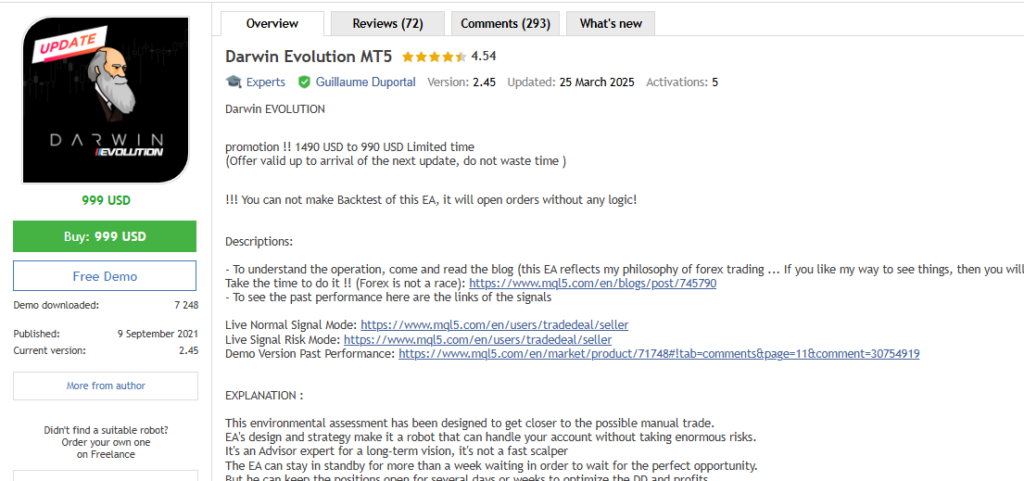Open the Overview tab
Screen dimensions: 1024x481
272,23
